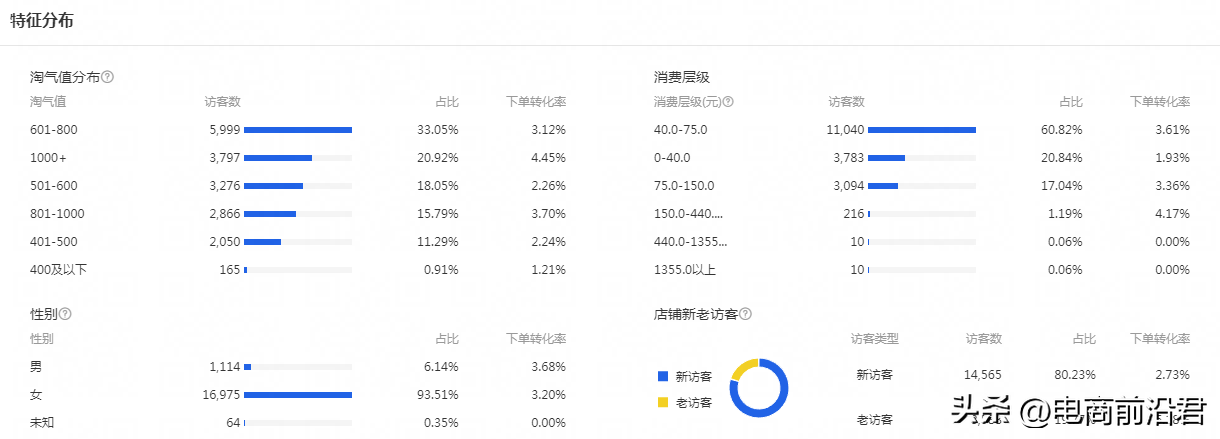Image resolution: width=1220 pixels, height=439 pixels.
Task: Click the bar for 40.0-75.0 消费层级
Action: (922, 130)
